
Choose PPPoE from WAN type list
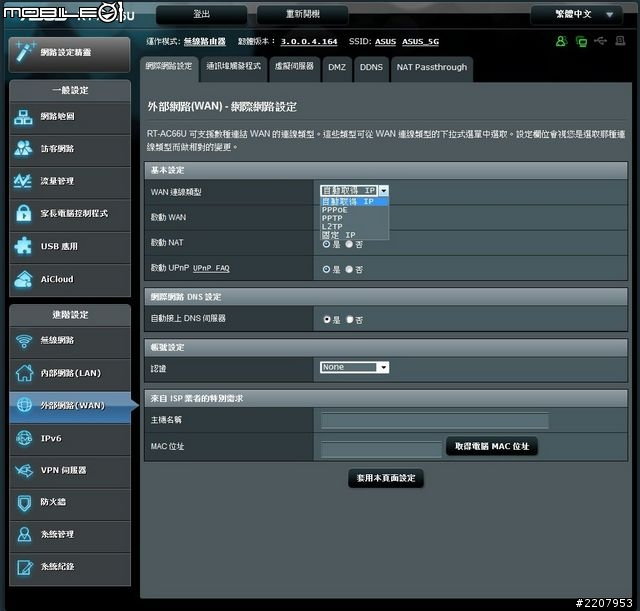pos(335,210)
